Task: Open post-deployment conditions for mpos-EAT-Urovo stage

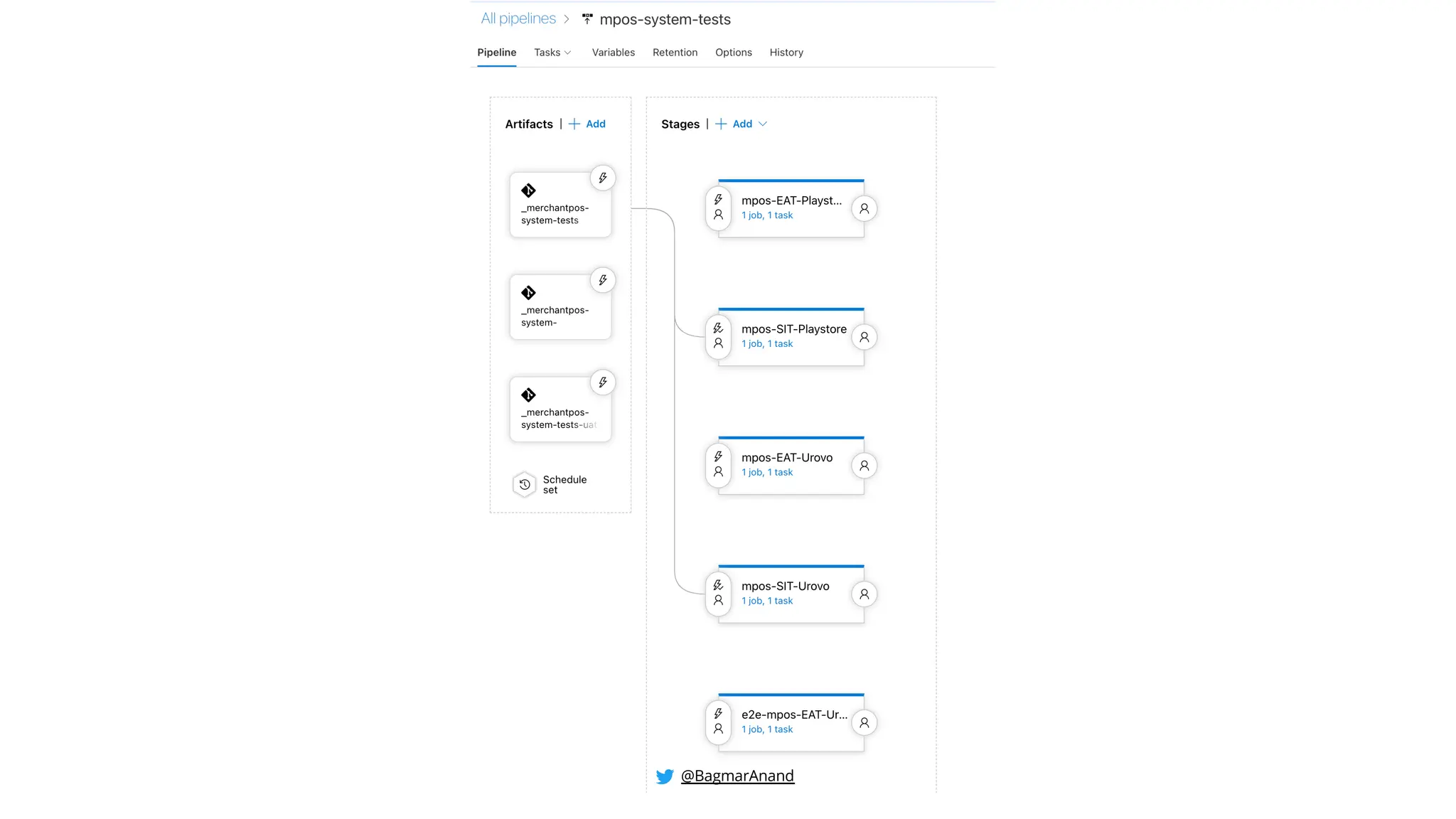Action: (x=864, y=466)
